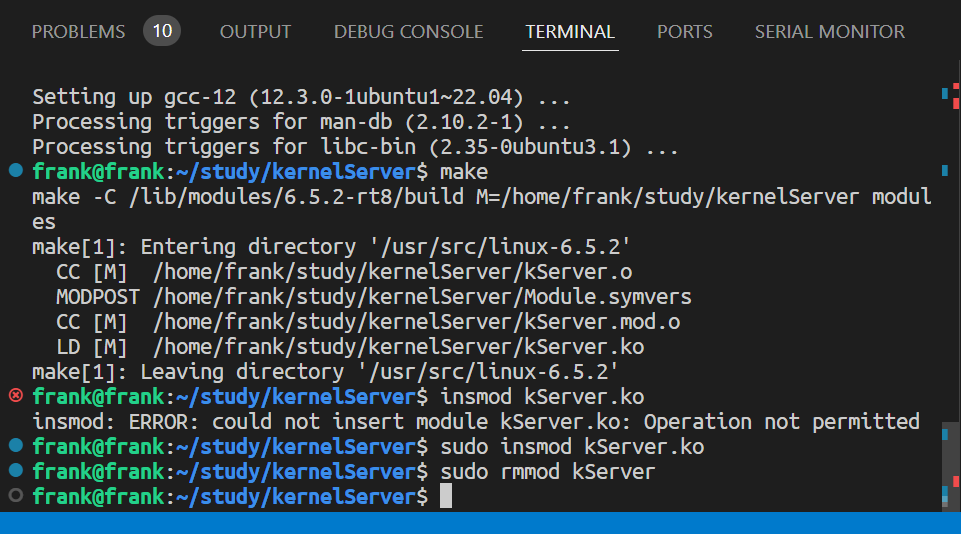Click the blue dot beside sudo rmmod kServer

tap(15, 471)
